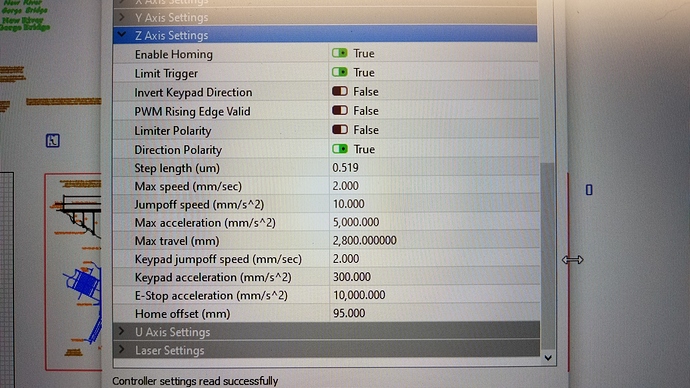Click the settings list scrollbar thumb
The width and height of the screenshot is (690, 388).
tap(547, 256)
